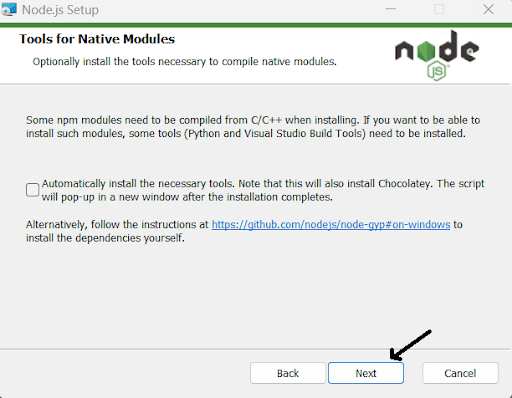
Task: Click the disabled maximize window button
Action: click(x=439, y=9)
